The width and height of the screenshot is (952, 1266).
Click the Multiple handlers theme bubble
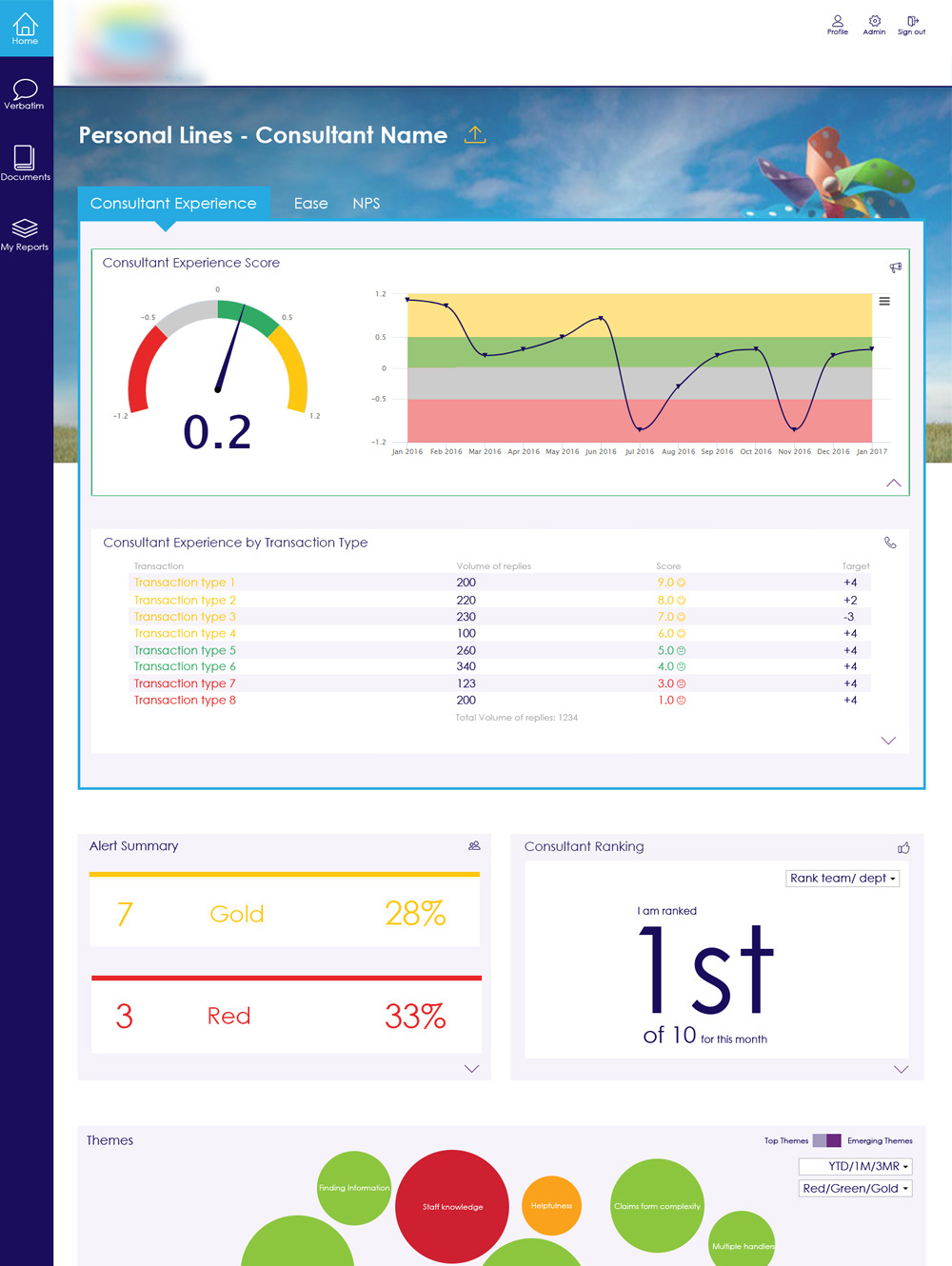tap(743, 1240)
